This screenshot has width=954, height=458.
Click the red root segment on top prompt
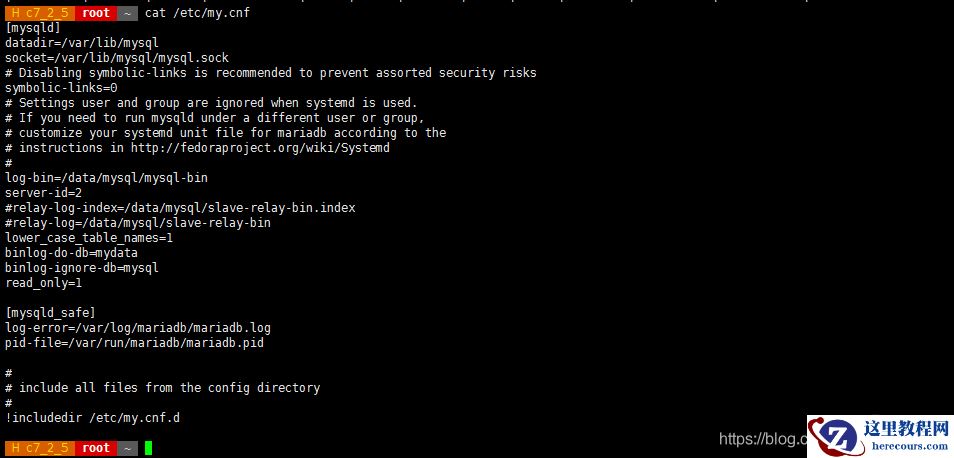click(96, 13)
